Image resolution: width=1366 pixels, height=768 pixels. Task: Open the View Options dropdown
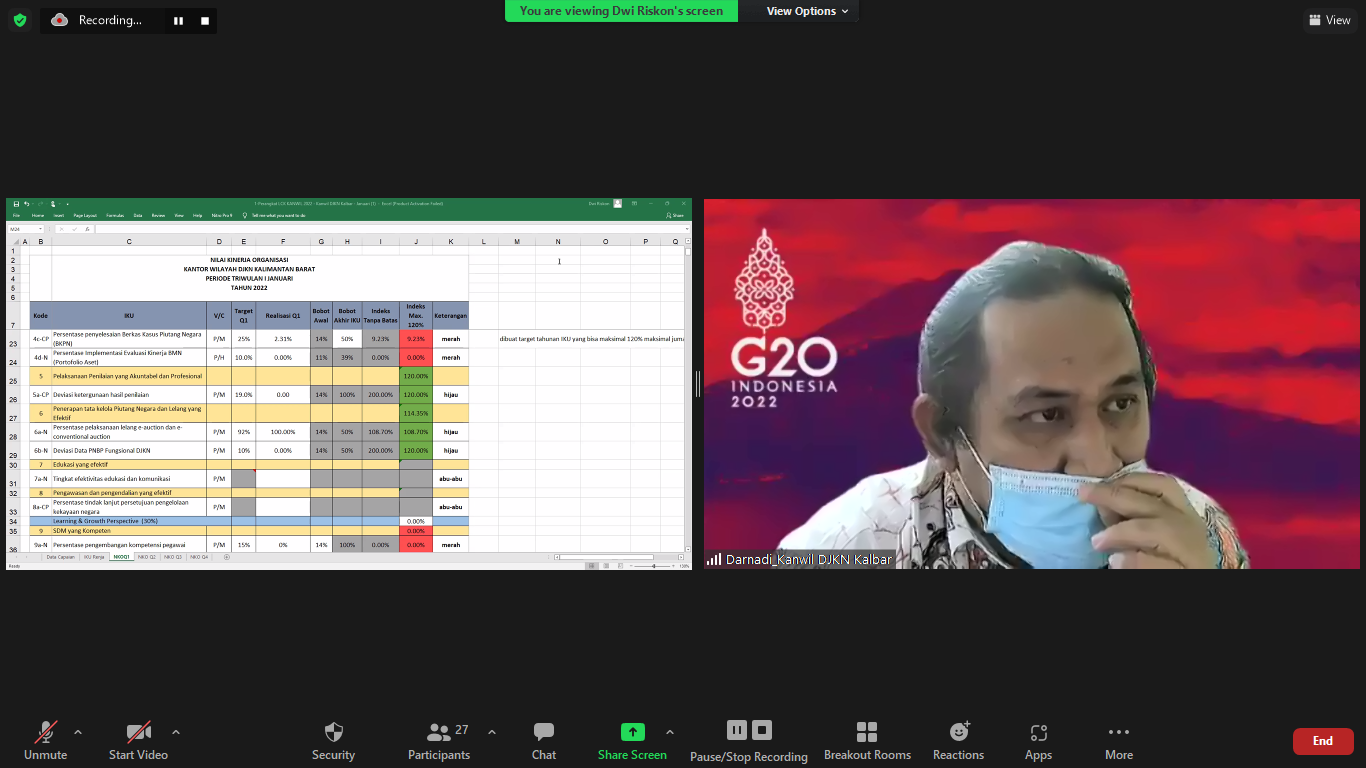pyautogui.click(x=807, y=11)
